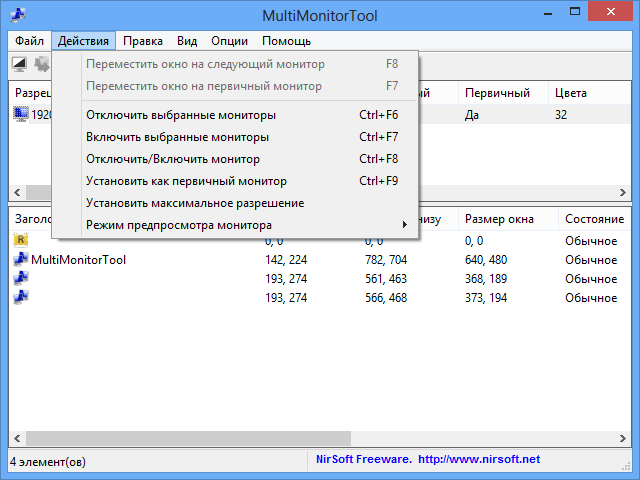This screenshot has height=480, width=640.
Task: Click the 566, 468 cell
Action: [386, 298]
